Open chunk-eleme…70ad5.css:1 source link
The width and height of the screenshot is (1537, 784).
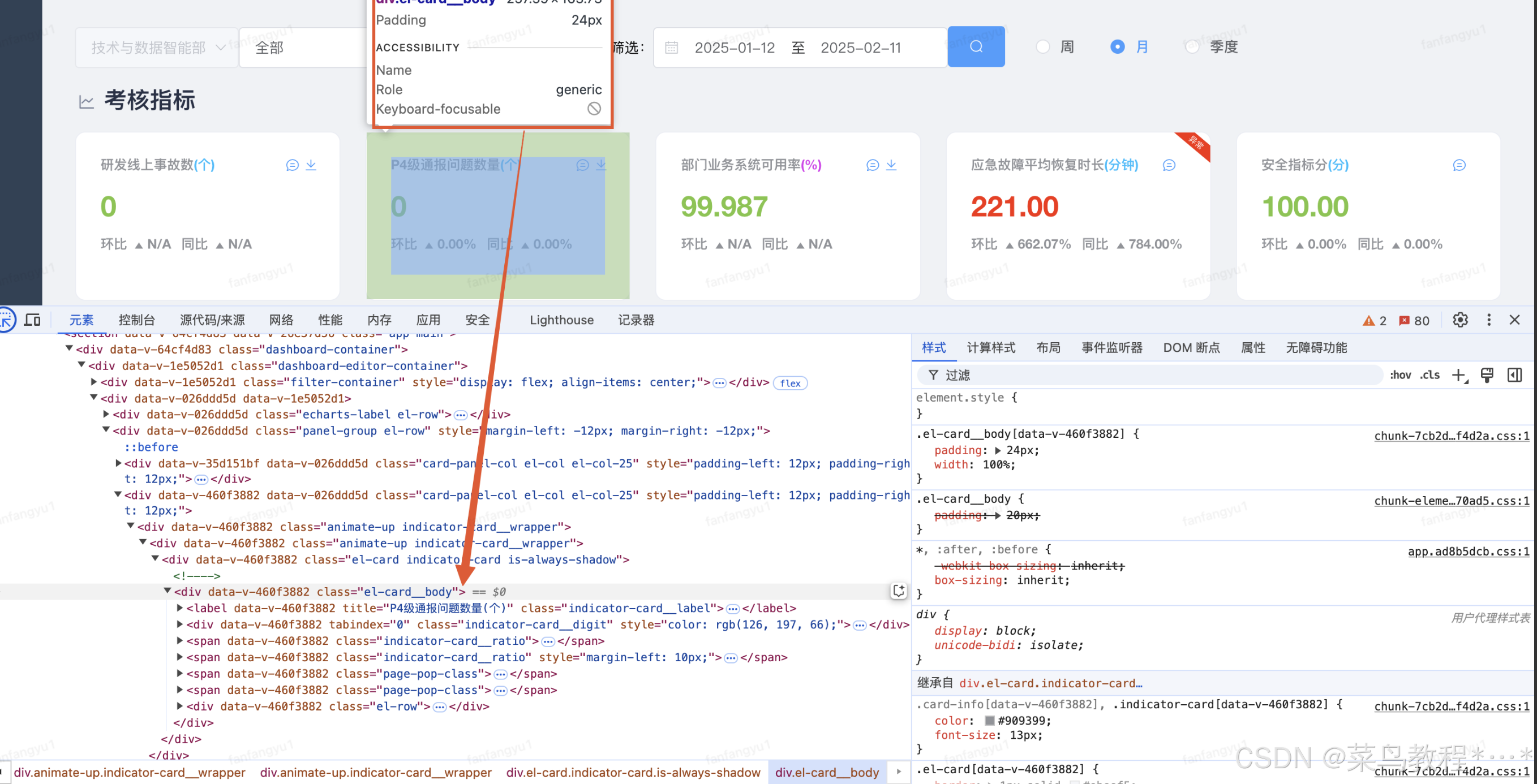pyautogui.click(x=1451, y=501)
